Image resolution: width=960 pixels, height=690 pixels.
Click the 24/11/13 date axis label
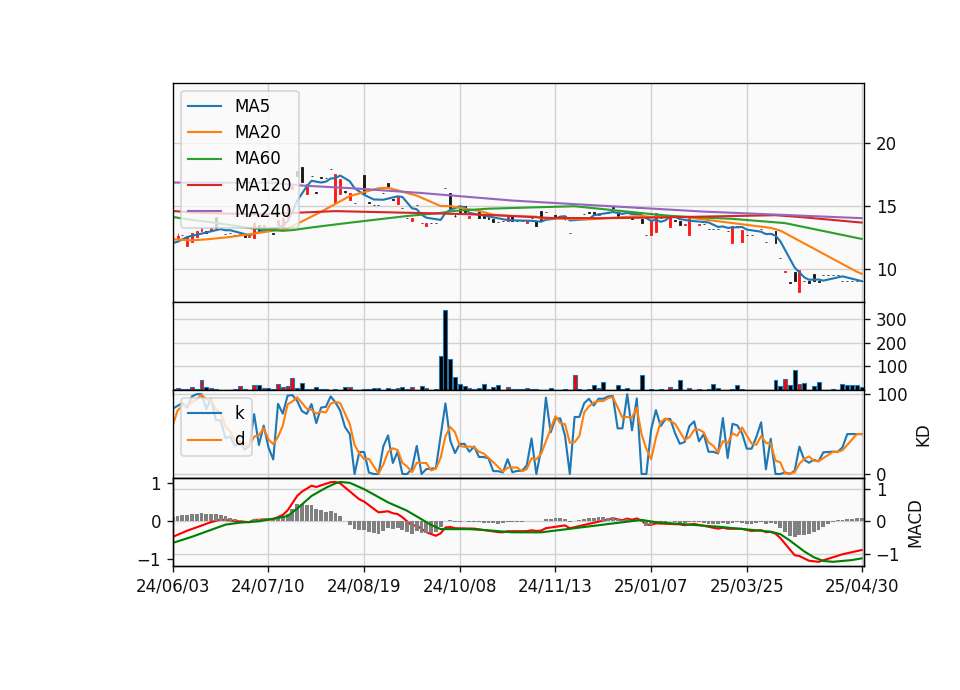click(555, 587)
